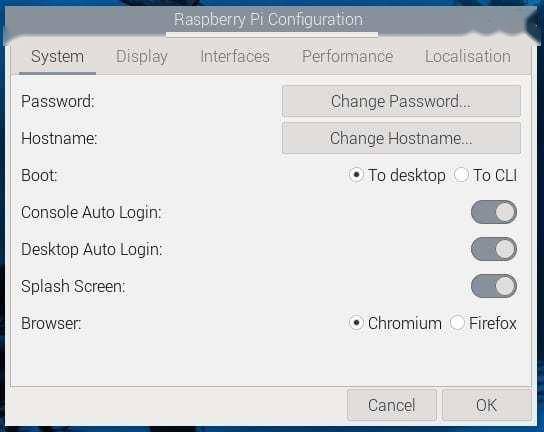Go to the Performance tab
Viewport: 544px width, 432px height.
pos(347,57)
